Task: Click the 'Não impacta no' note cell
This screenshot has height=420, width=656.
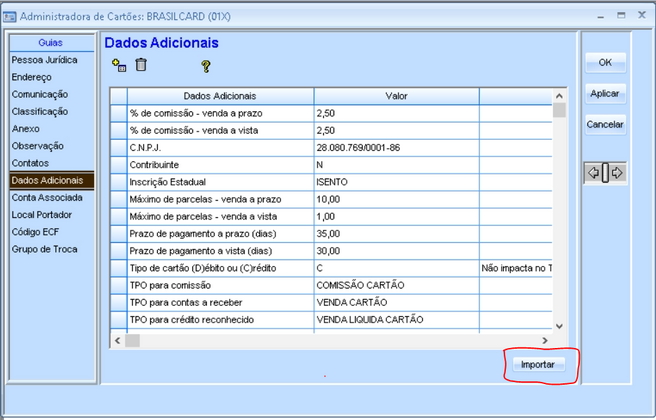Action: pos(516,268)
